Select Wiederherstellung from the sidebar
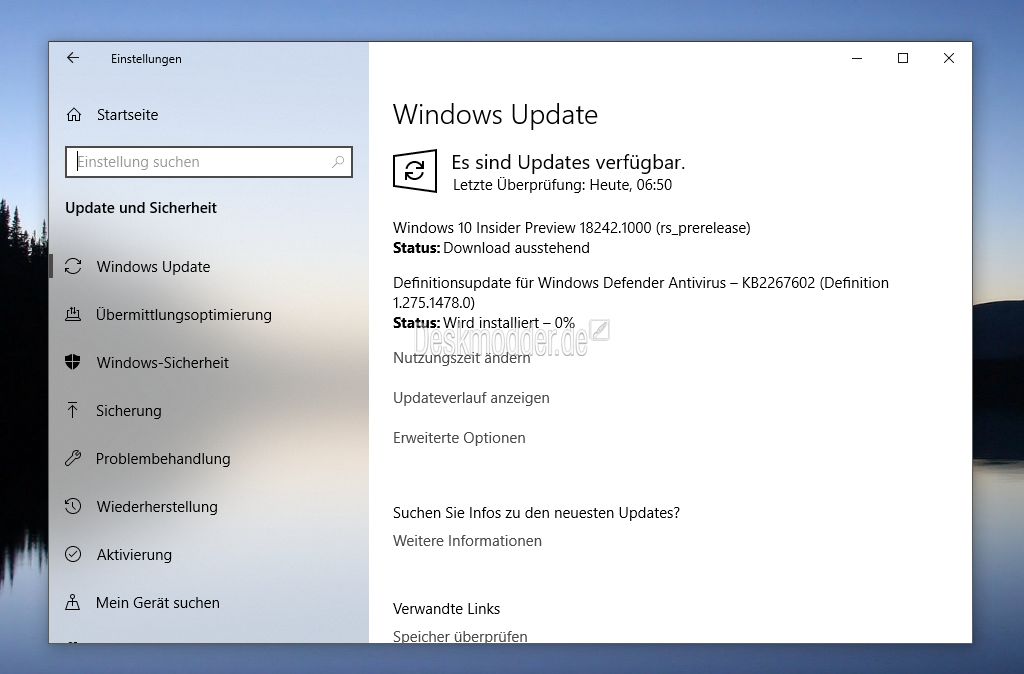 (x=157, y=507)
